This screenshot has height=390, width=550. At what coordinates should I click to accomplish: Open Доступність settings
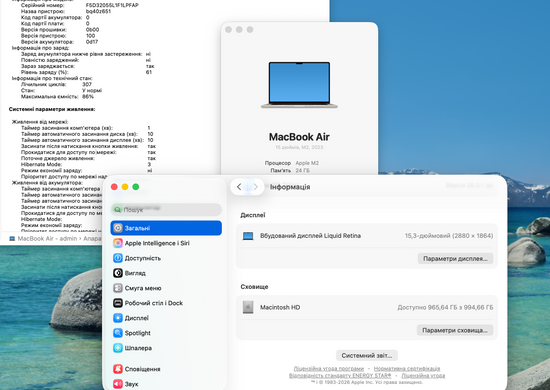click(166, 258)
